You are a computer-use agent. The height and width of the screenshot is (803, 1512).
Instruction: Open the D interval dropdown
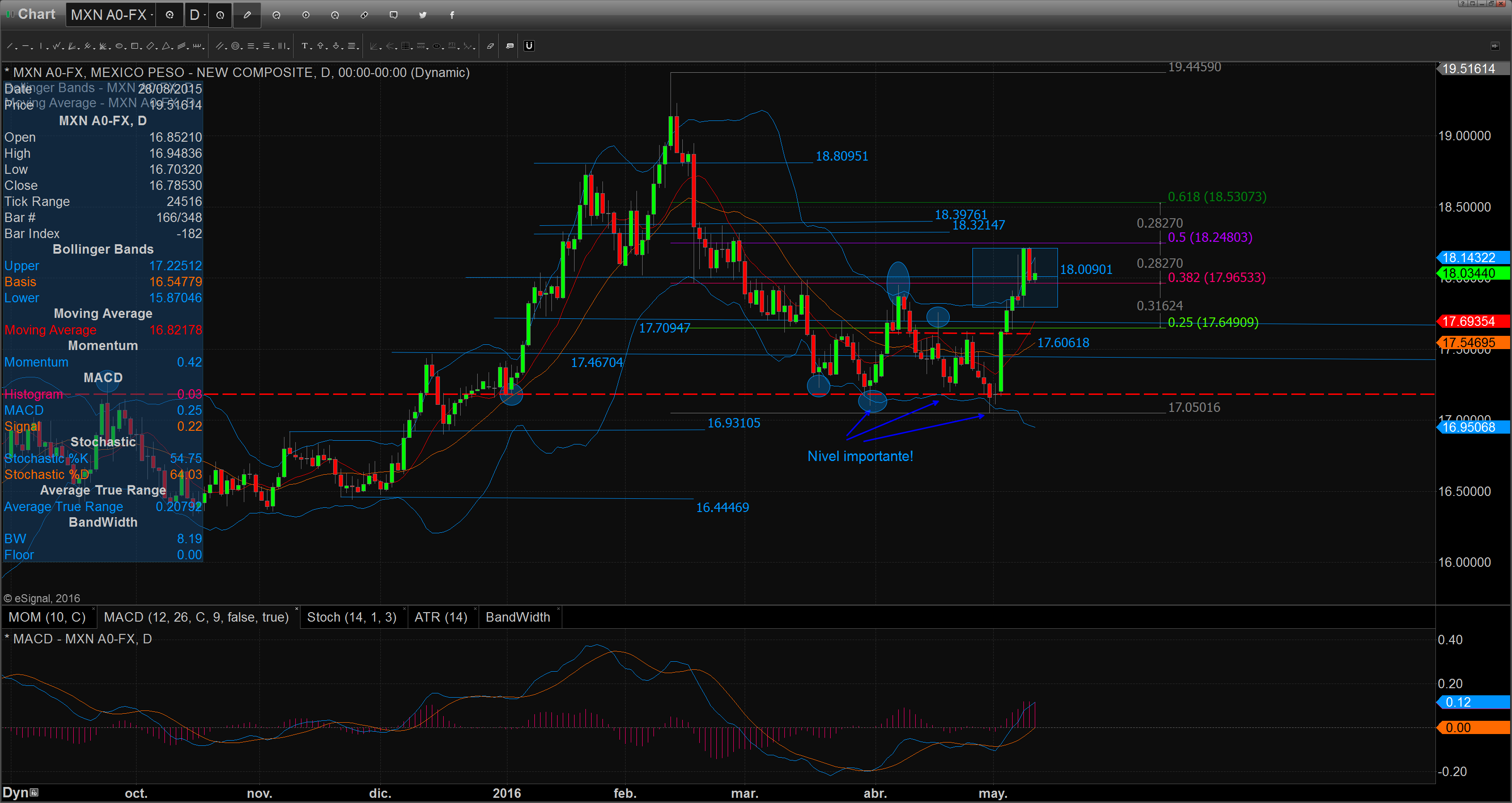(x=197, y=15)
